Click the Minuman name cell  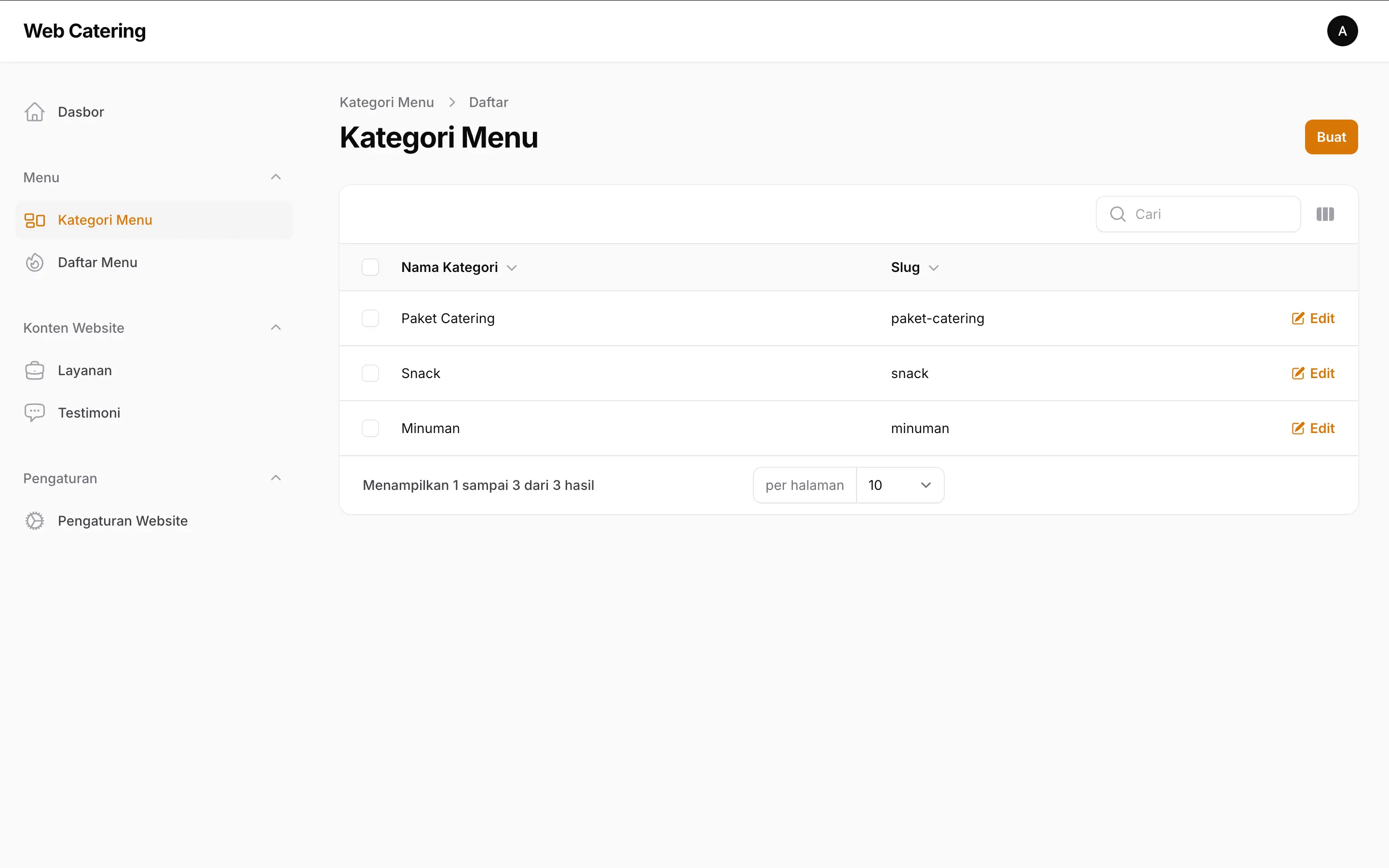coord(431,429)
